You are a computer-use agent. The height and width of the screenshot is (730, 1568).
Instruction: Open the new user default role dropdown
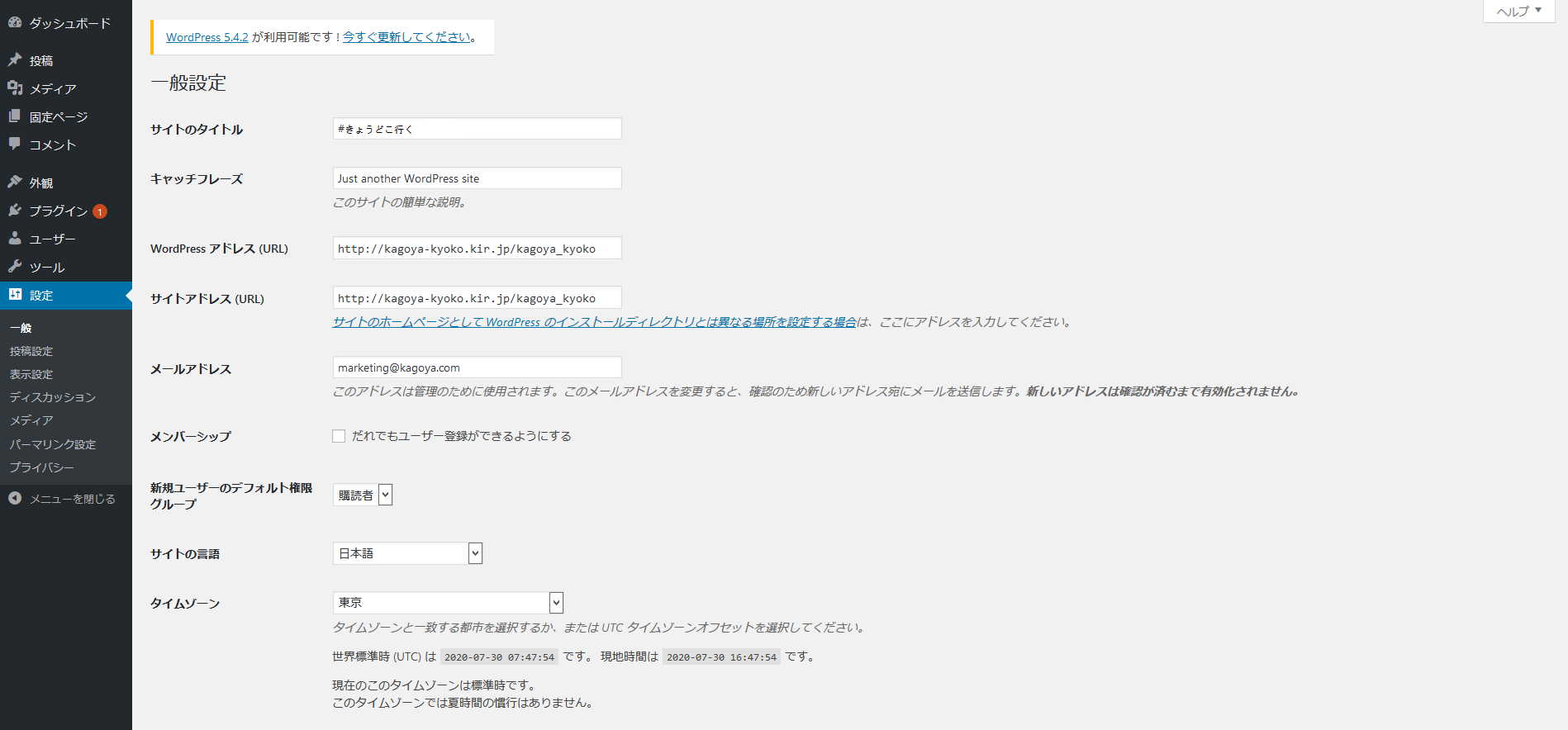363,495
